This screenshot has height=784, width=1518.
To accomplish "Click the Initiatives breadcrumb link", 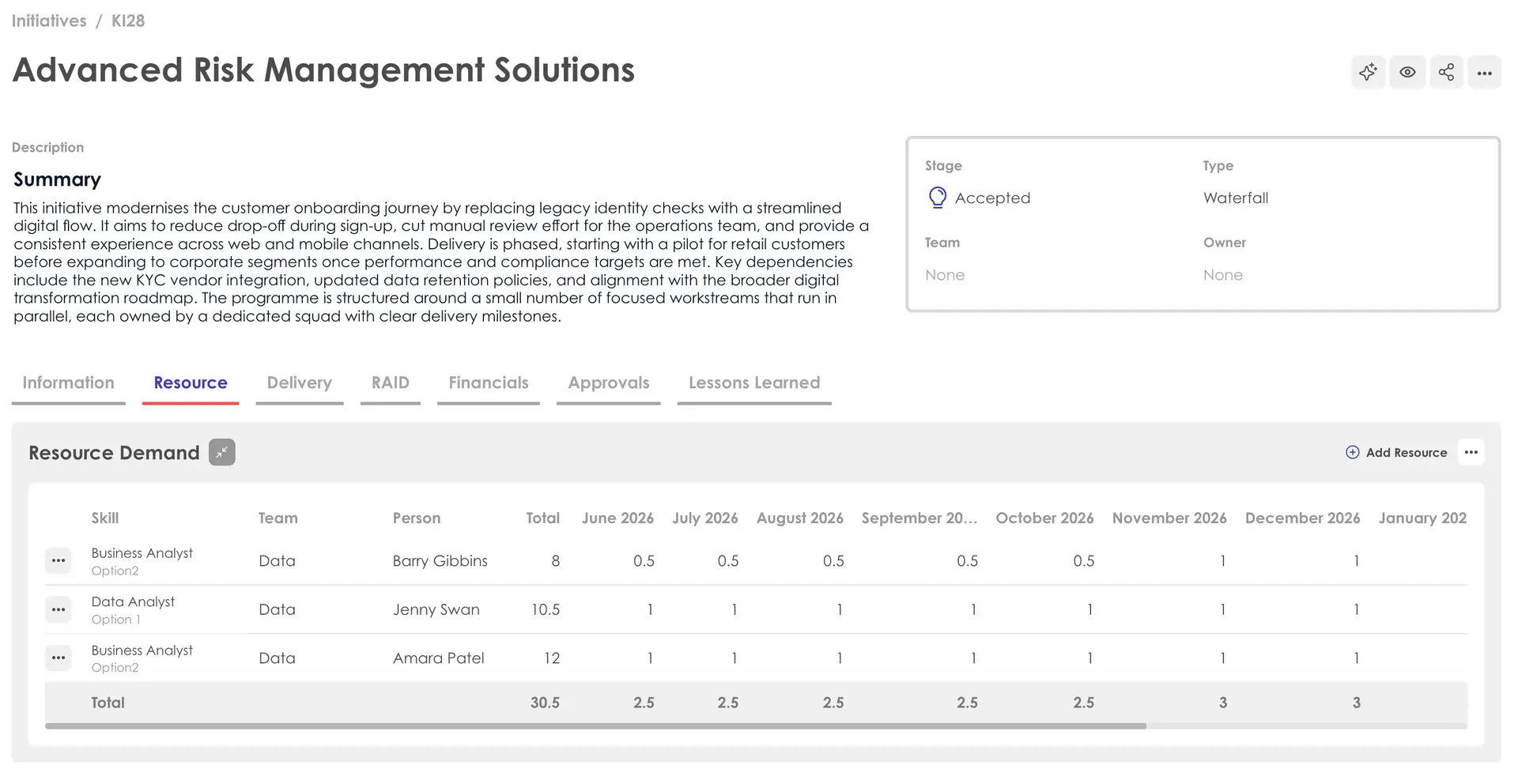I will pyautogui.click(x=49, y=21).
